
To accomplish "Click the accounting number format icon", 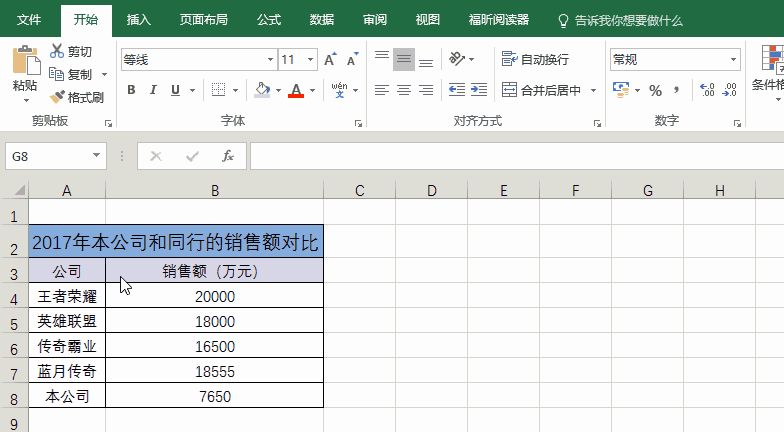I will point(621,90).
